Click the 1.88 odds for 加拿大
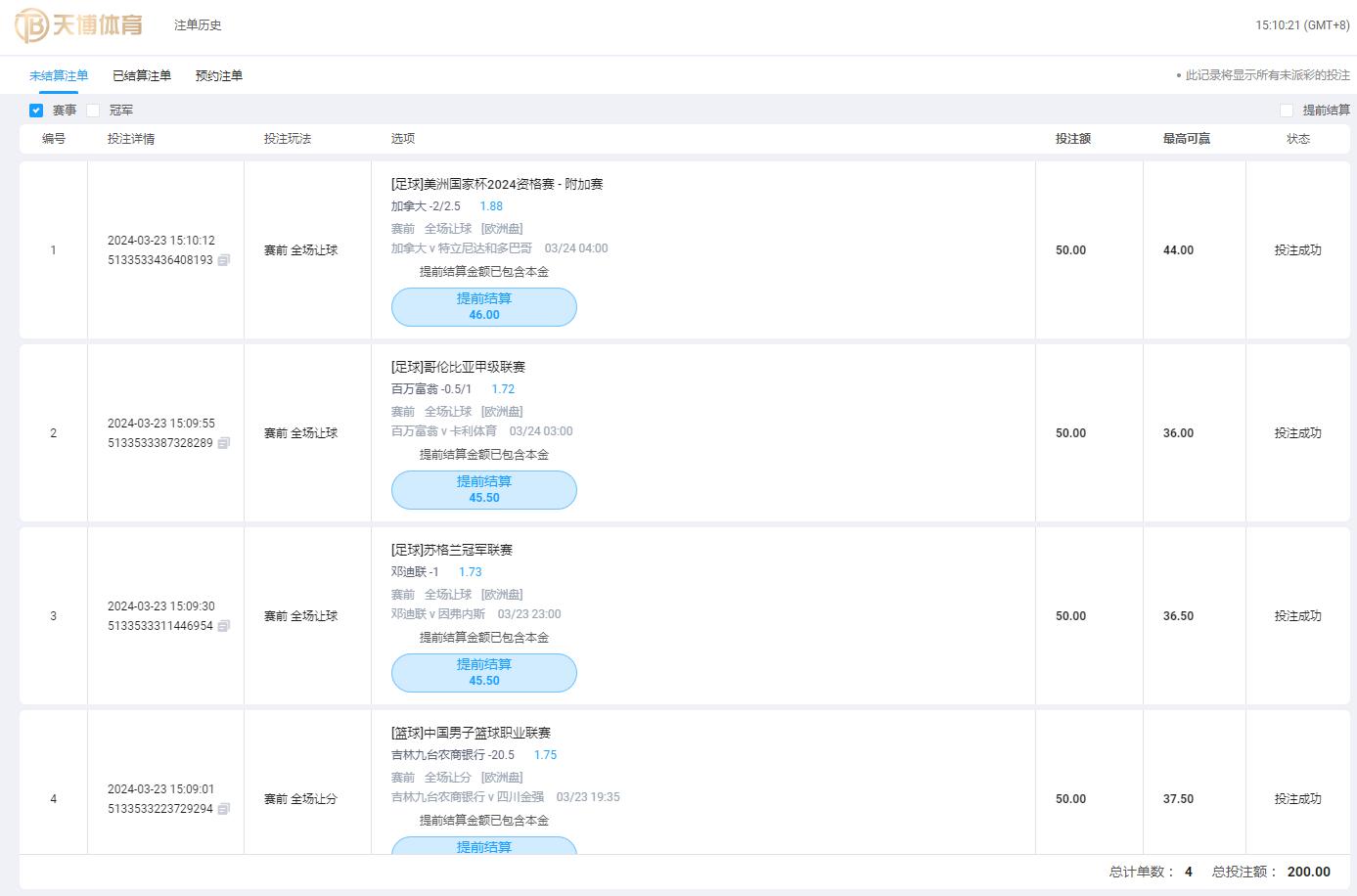Viewport: 1357px width, 896px height. click(491, 206)
